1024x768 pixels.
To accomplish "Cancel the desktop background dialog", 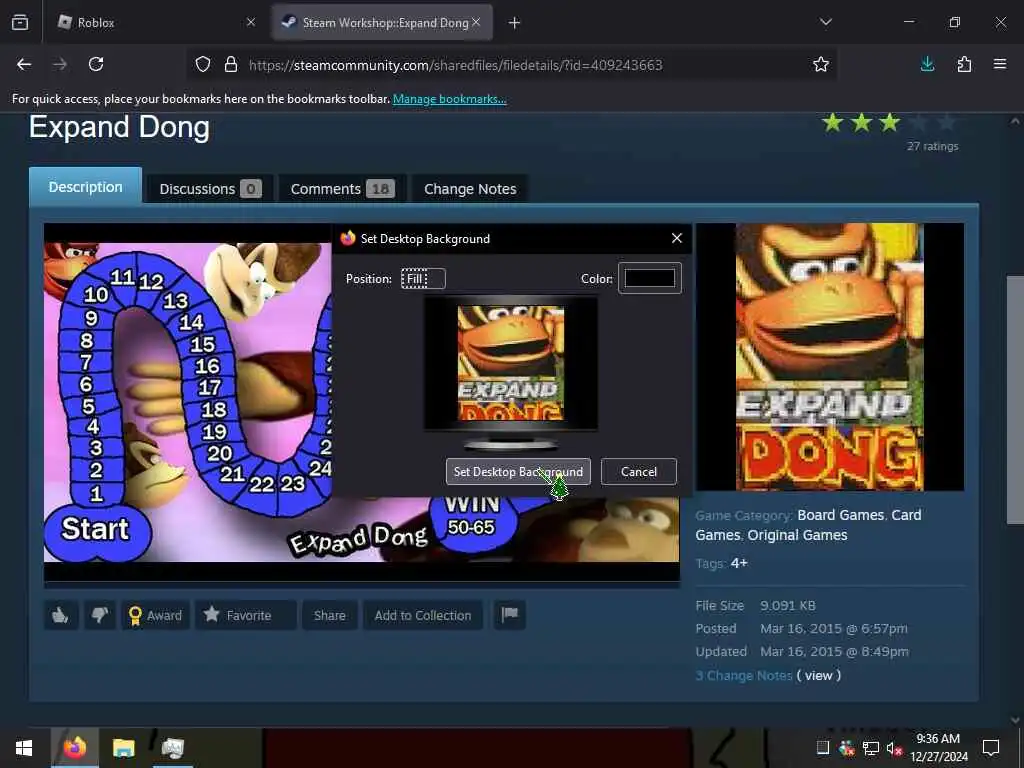I will point(639,472).
